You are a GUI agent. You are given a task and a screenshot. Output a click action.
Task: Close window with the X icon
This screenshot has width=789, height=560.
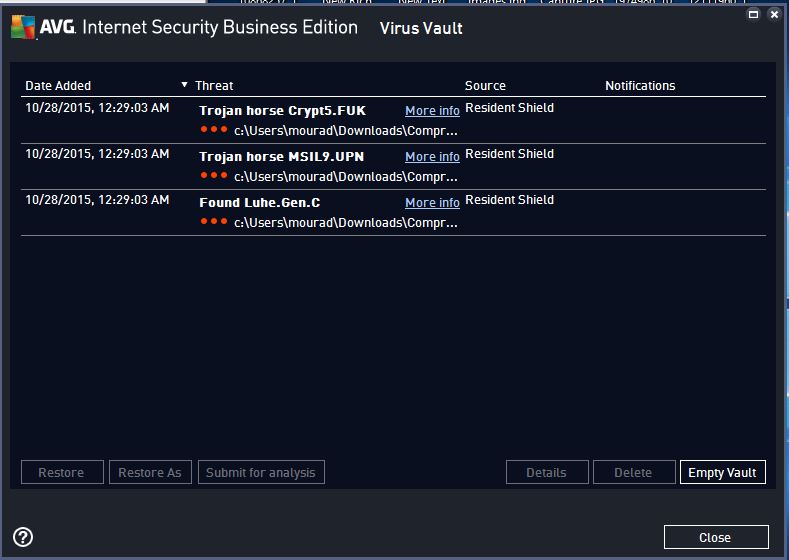[x=774, y=14]
